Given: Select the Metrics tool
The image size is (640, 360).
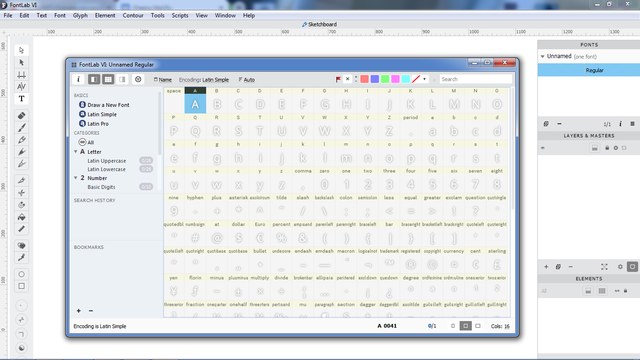Looking at the screenshot, I should point(22,75).
